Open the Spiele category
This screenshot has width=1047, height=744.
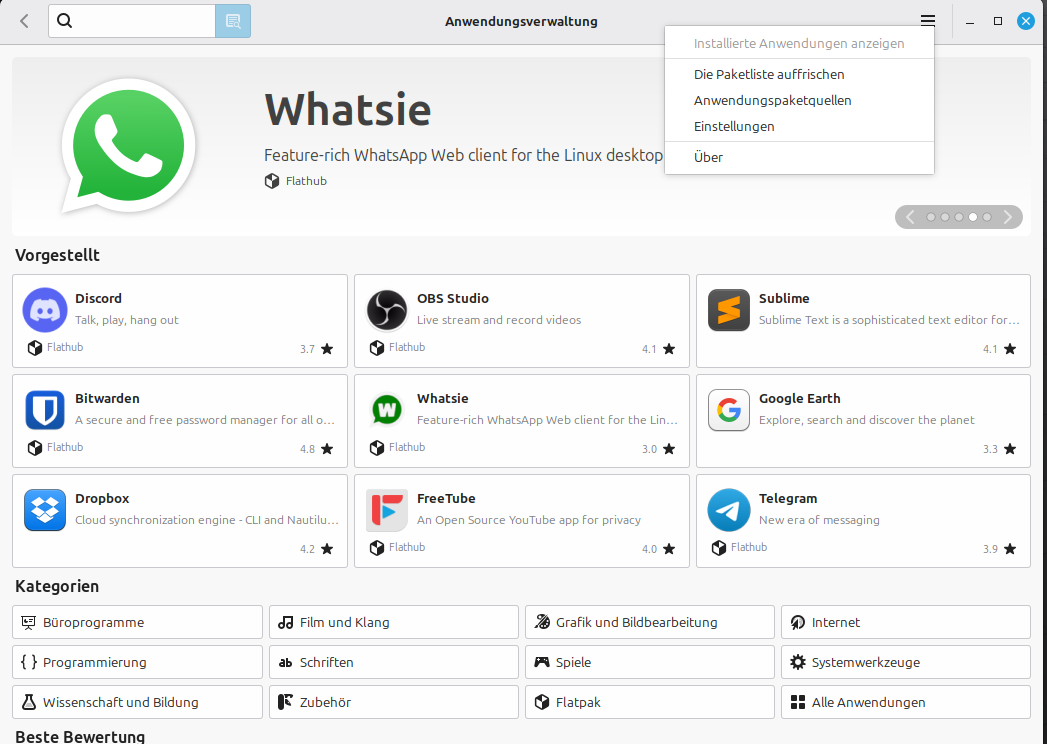pyautogui.click(x=650, y=663)
